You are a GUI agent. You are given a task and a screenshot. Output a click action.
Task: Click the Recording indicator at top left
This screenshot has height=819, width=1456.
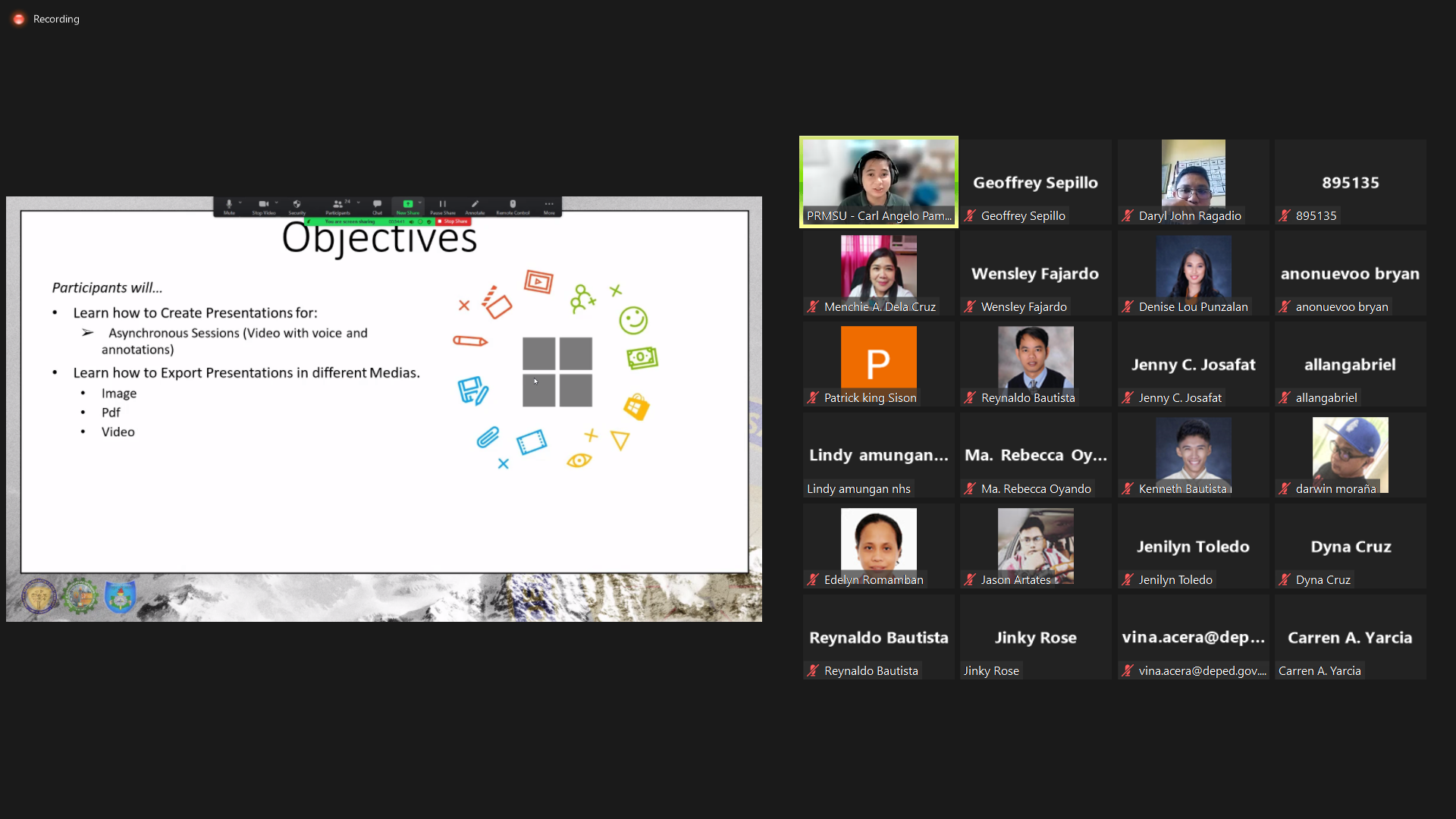pyautogui.click(x=46, y=19)
